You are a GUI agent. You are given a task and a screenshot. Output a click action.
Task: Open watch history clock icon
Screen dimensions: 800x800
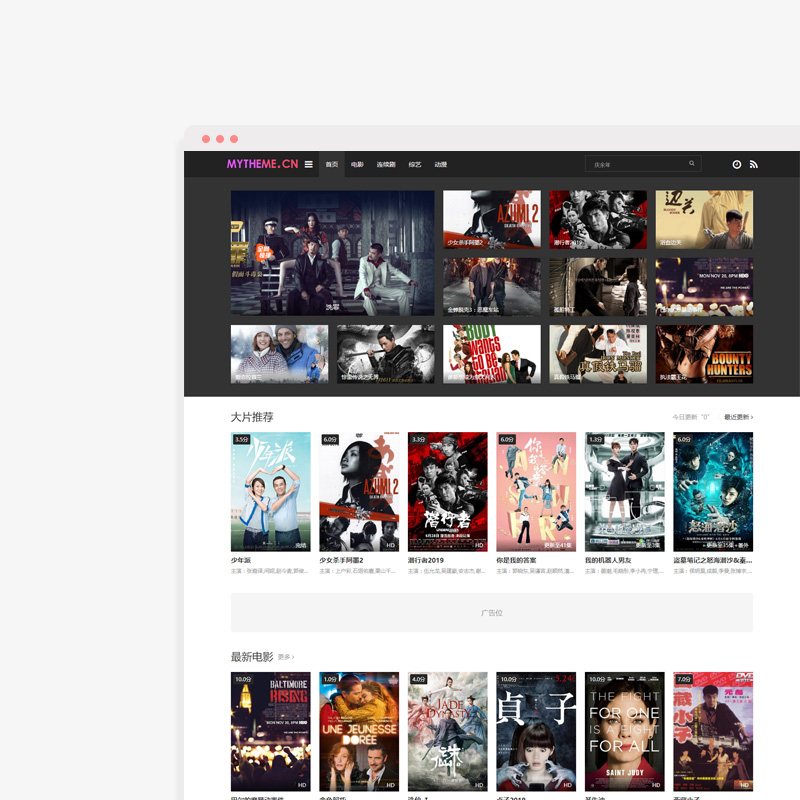click(x=737, y=164)
